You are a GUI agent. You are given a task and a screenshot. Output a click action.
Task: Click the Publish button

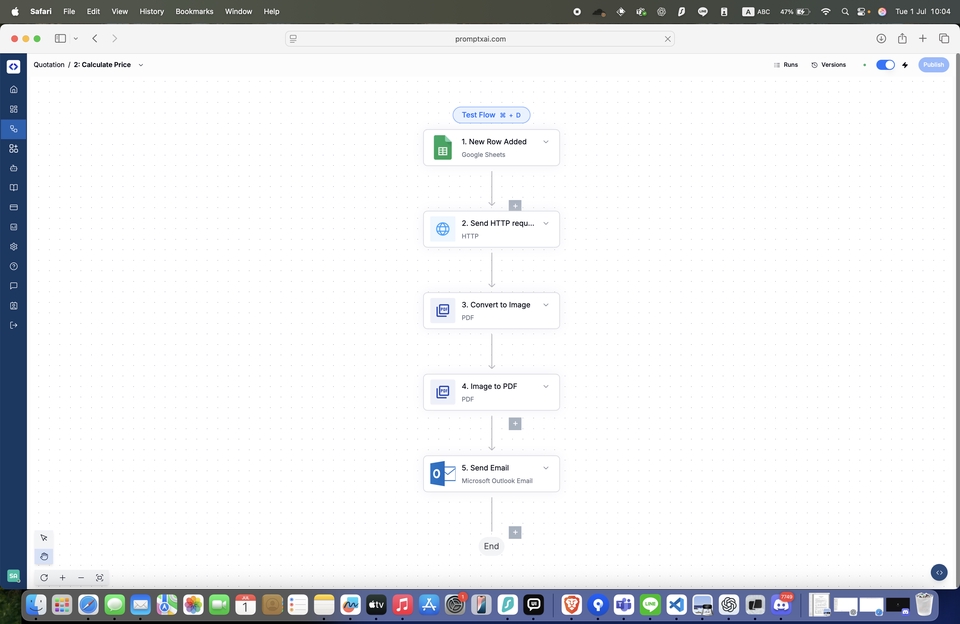pos(933,65)
